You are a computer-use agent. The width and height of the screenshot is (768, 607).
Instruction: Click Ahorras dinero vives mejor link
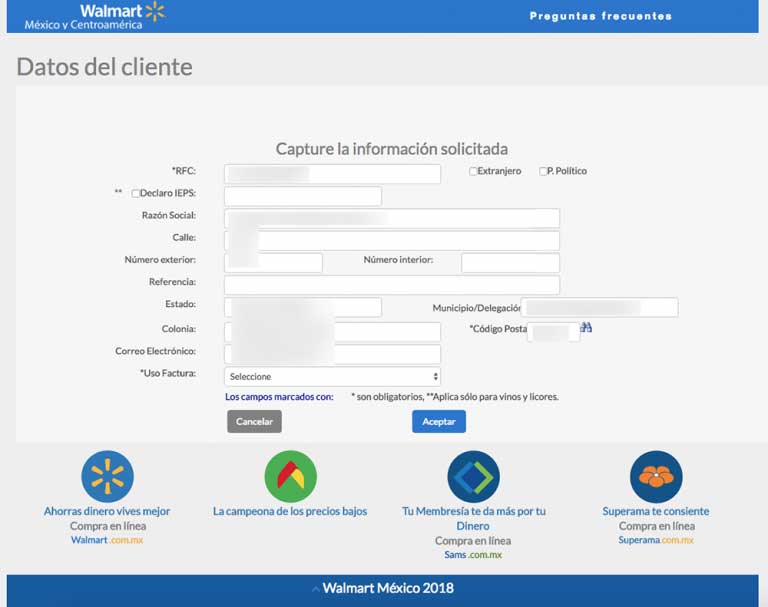tap(107, 511)
